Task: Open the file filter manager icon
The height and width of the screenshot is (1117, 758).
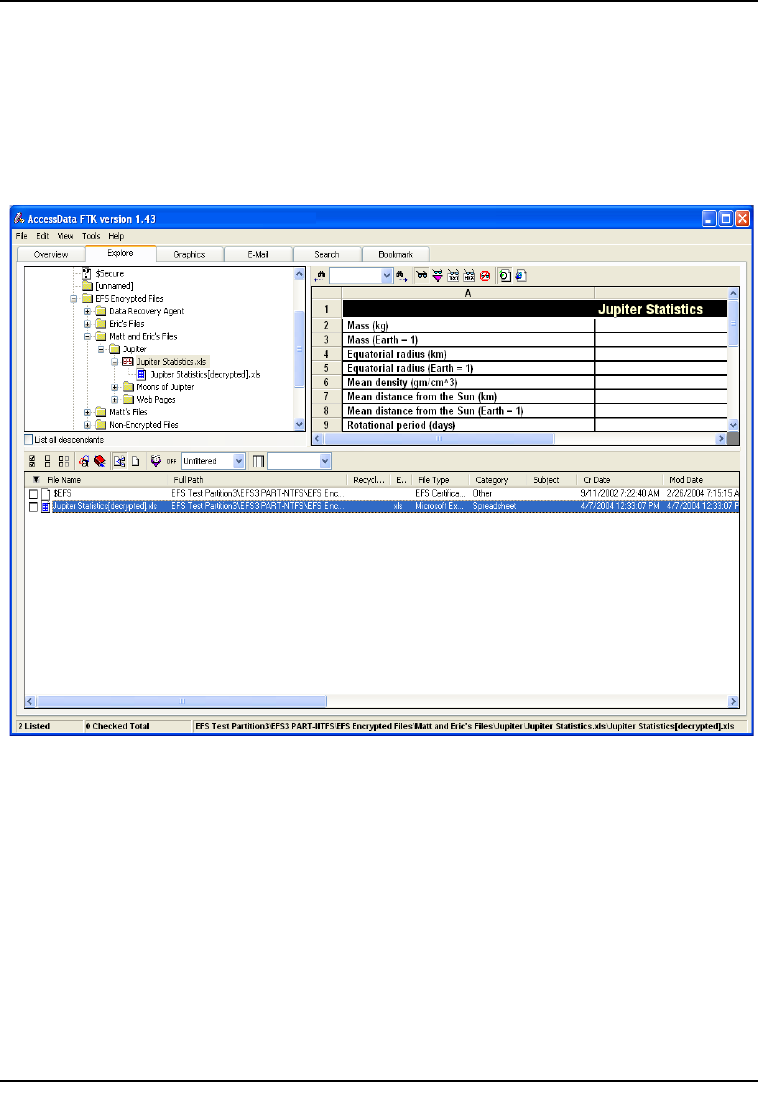Action: point(155,462)
